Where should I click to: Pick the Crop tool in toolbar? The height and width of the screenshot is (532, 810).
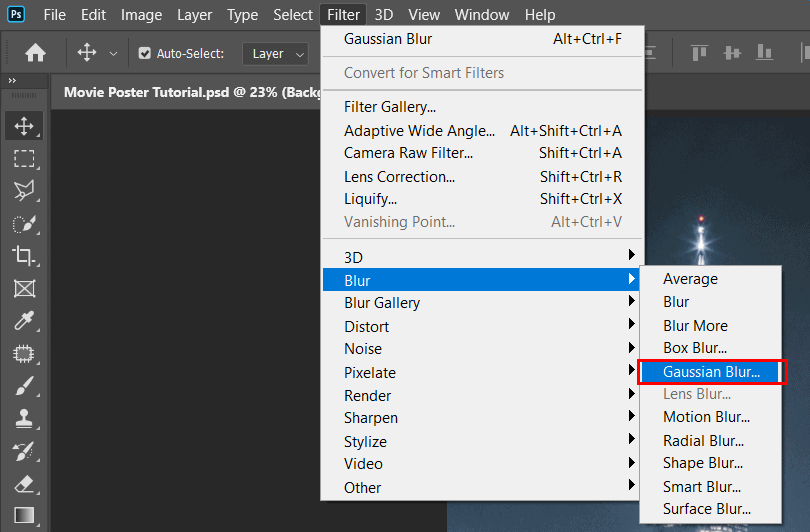point(24,256)
